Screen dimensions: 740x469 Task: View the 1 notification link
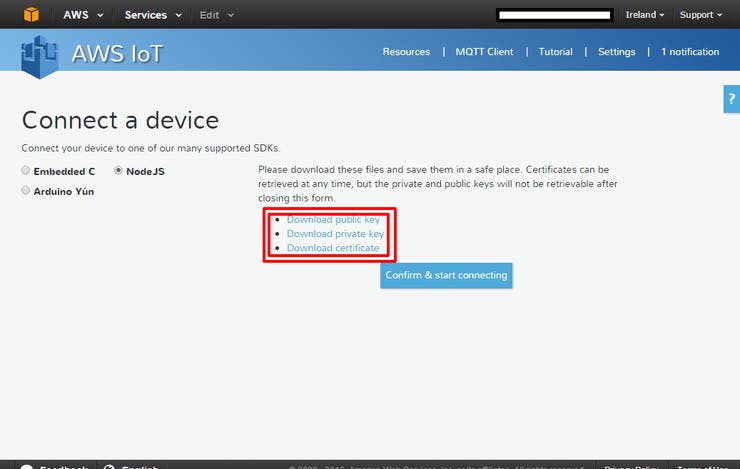tap(690, 52)
